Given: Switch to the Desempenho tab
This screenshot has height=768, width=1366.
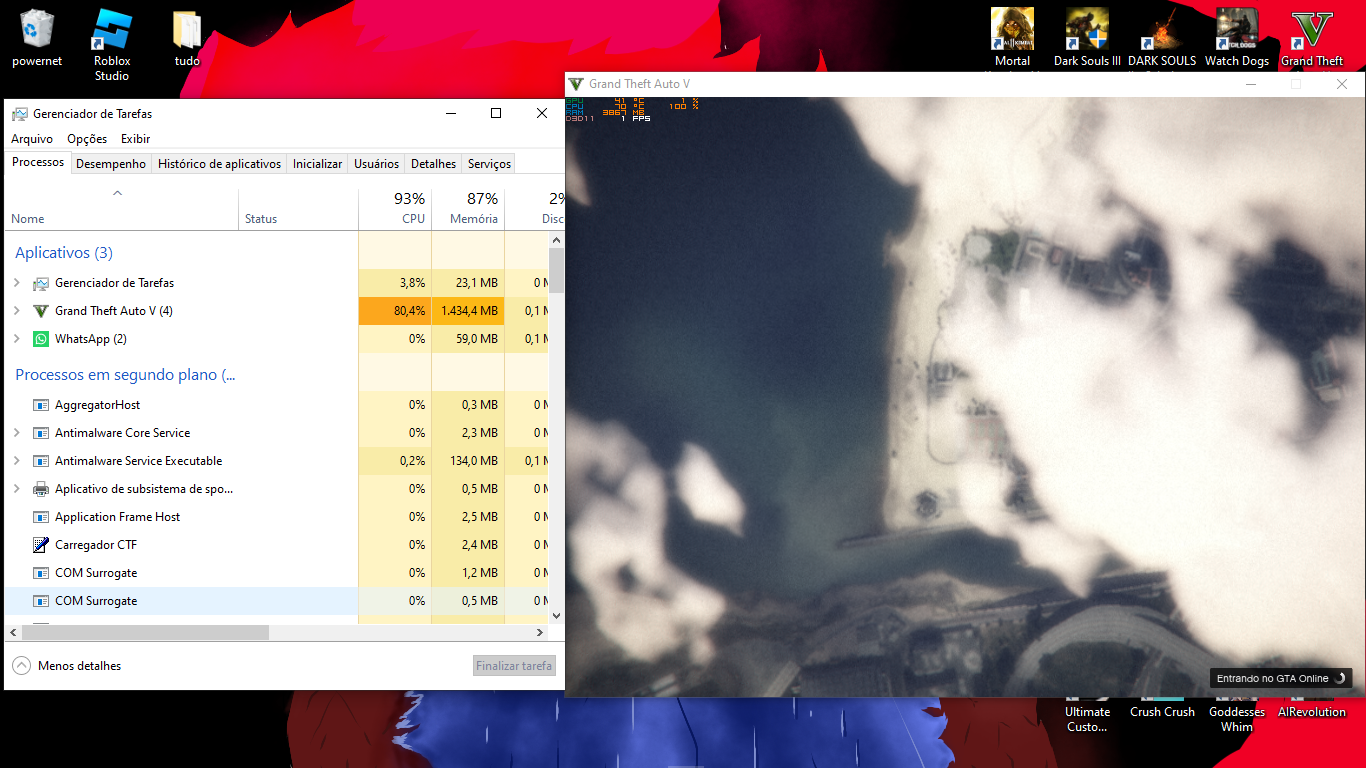Looking at the screenshot, I should [111, 164].
